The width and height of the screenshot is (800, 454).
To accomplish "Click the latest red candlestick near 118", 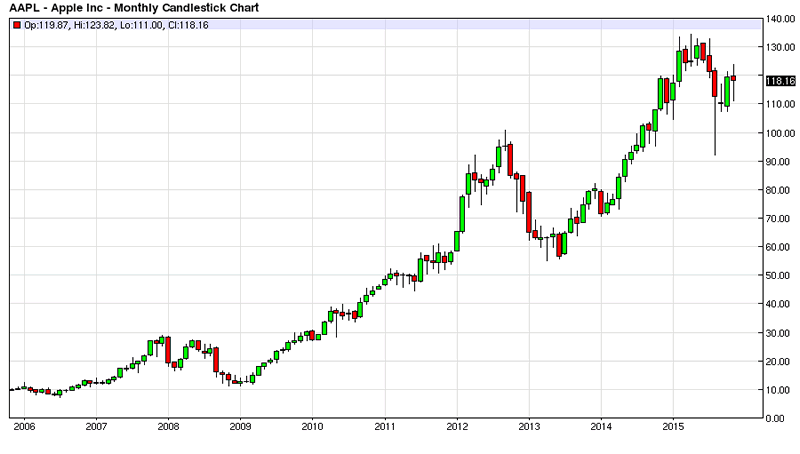I will [x=733, y=78].
